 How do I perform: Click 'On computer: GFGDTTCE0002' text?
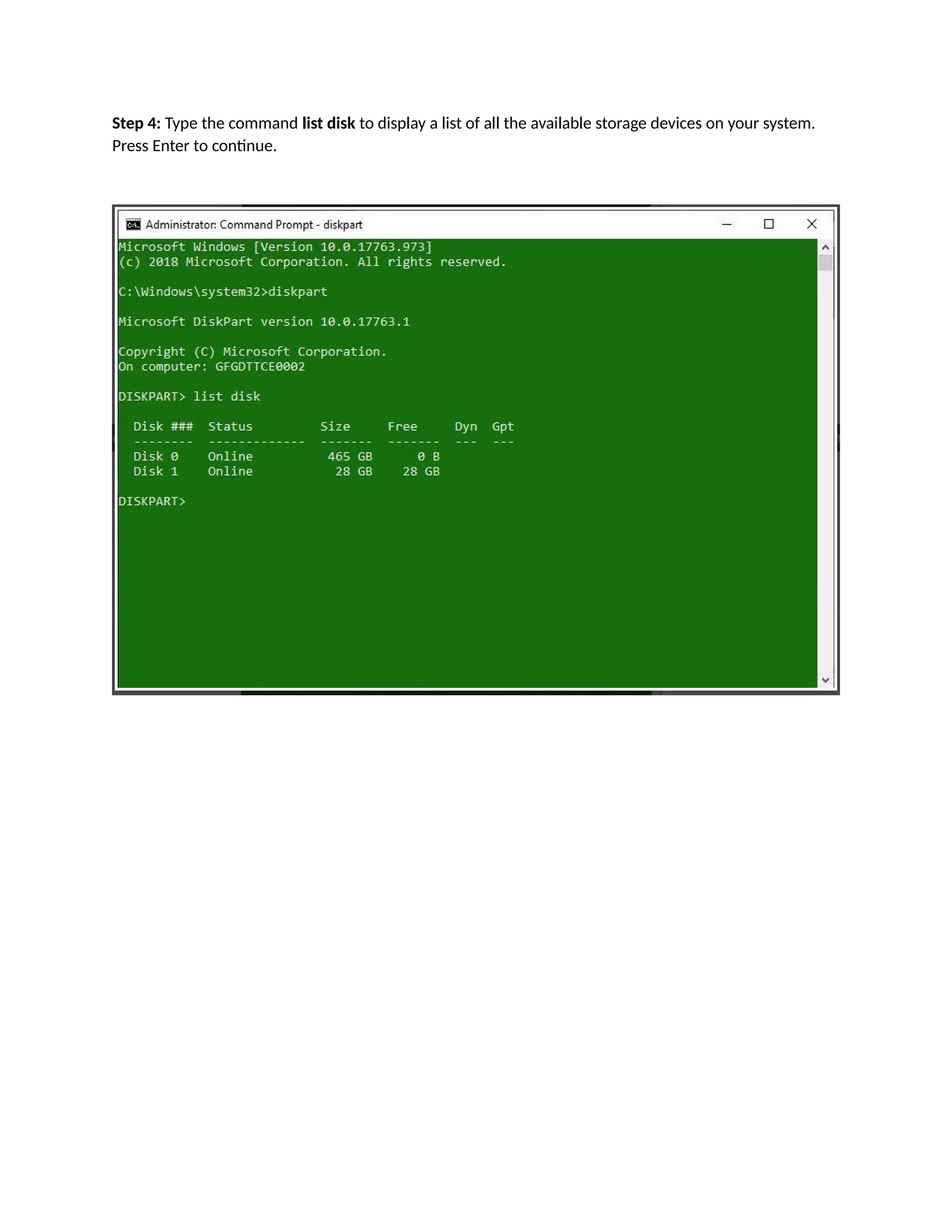point(212,367)
